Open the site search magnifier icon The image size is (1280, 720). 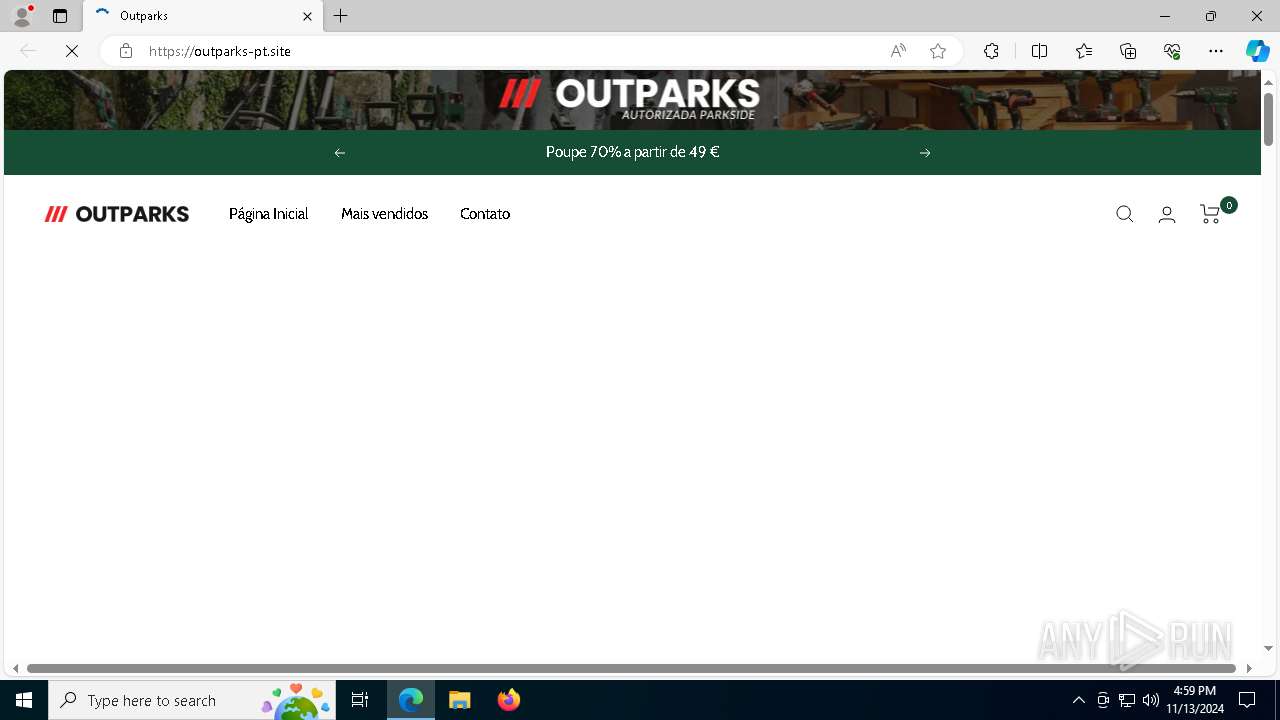[1125, 214]
